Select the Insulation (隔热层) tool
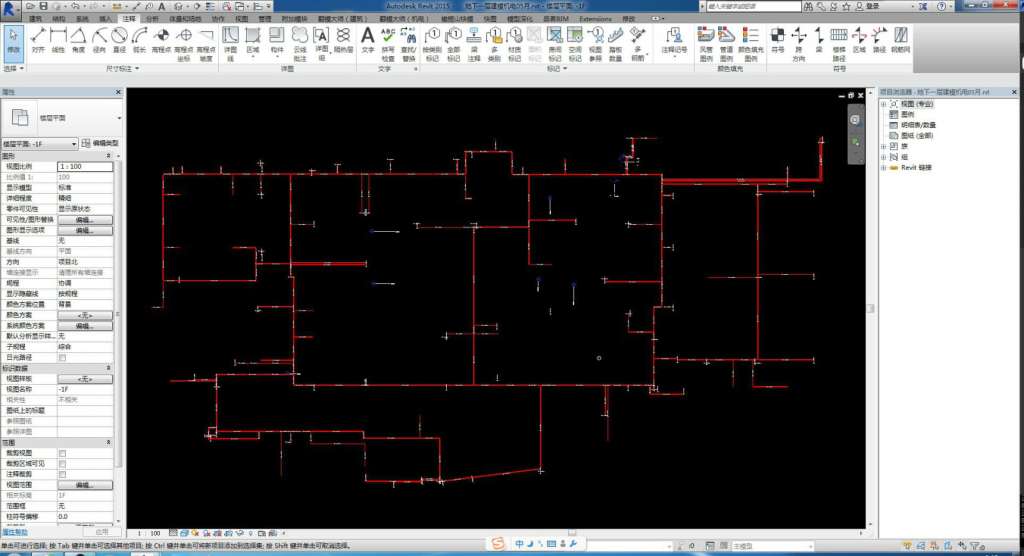 (x=344, y=40)
